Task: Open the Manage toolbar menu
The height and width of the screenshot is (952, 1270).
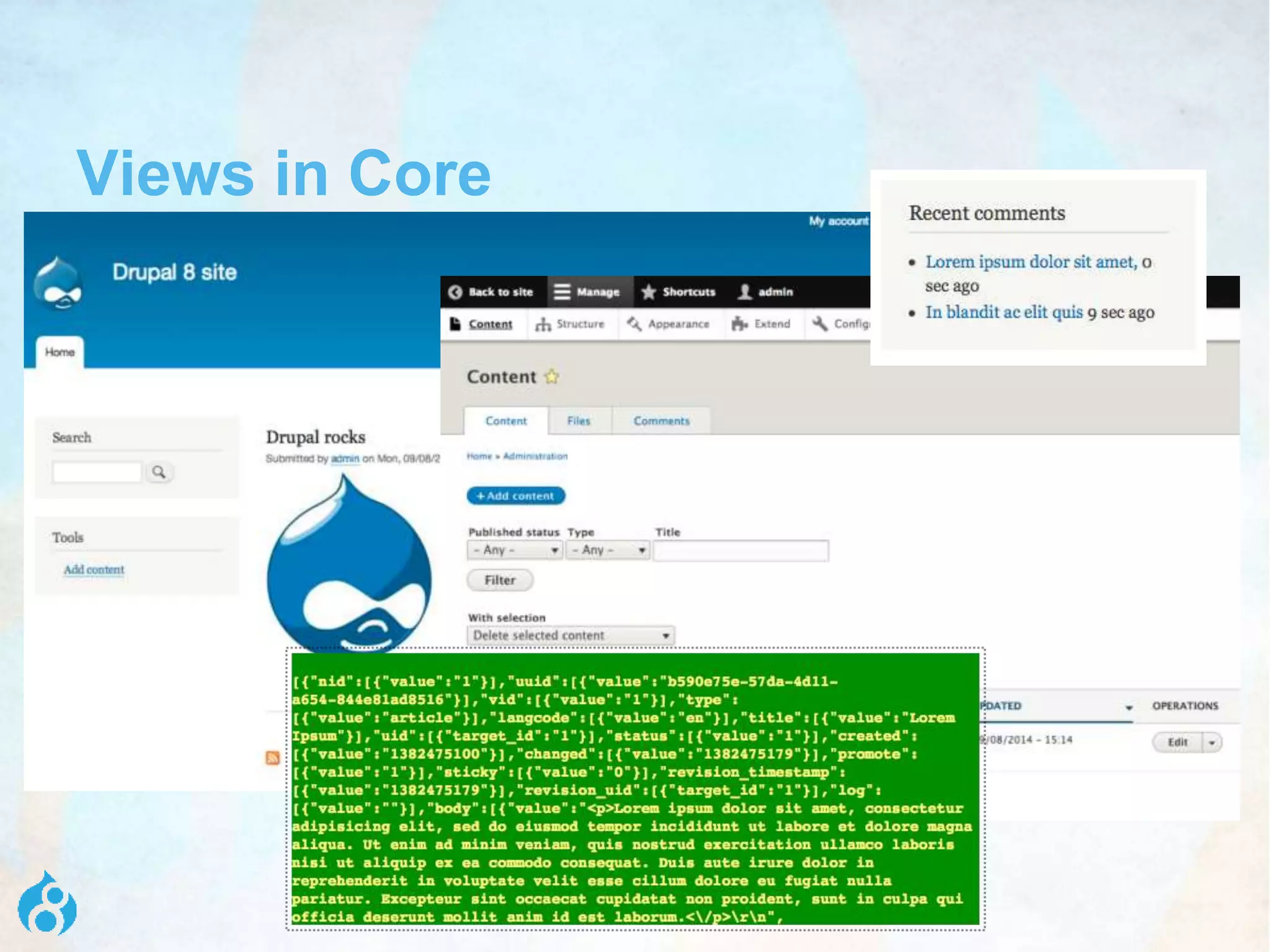Action: (x=590, y=292)
